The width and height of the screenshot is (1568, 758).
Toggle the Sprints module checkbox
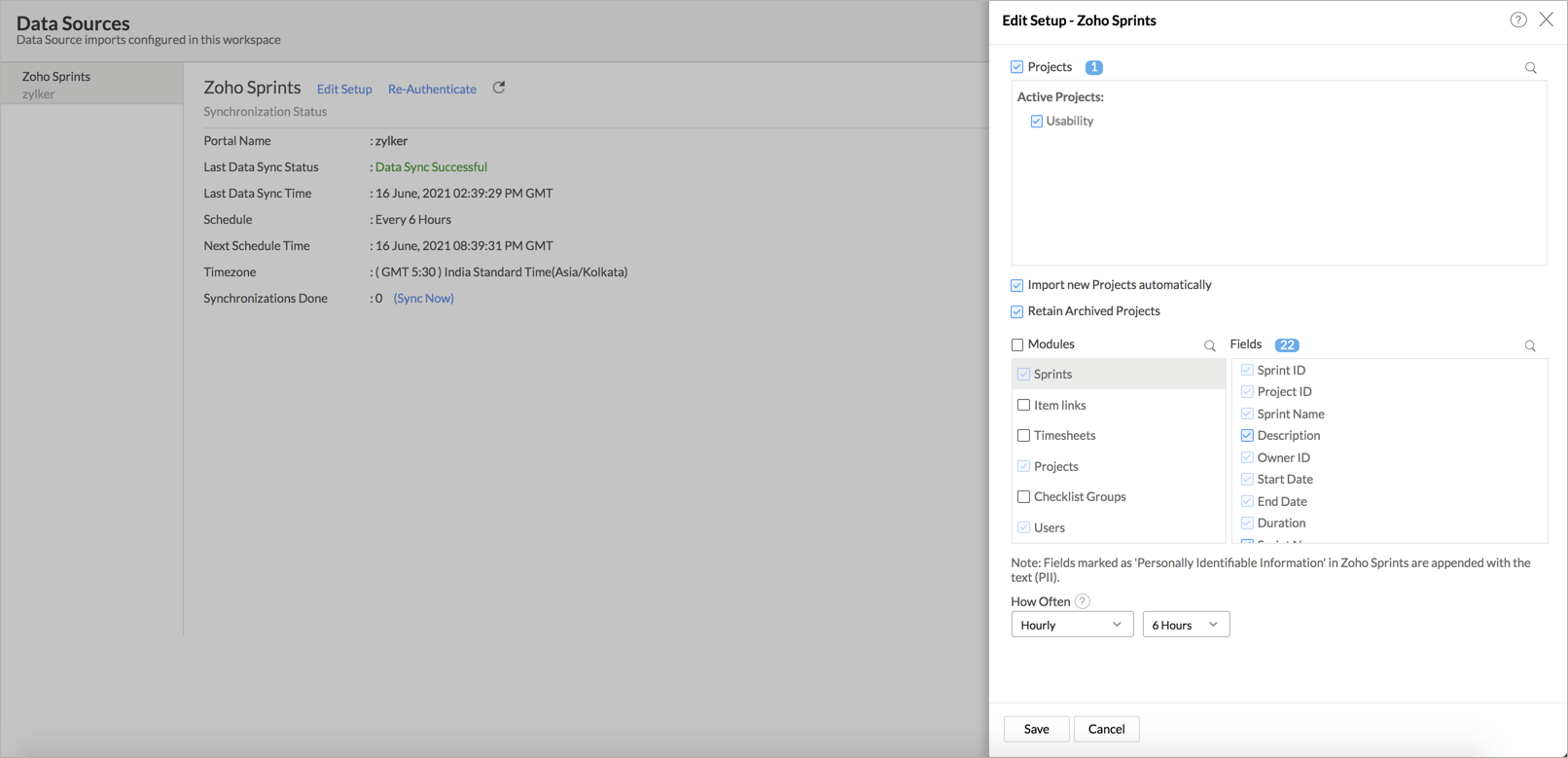click(x=1023, y=374)
